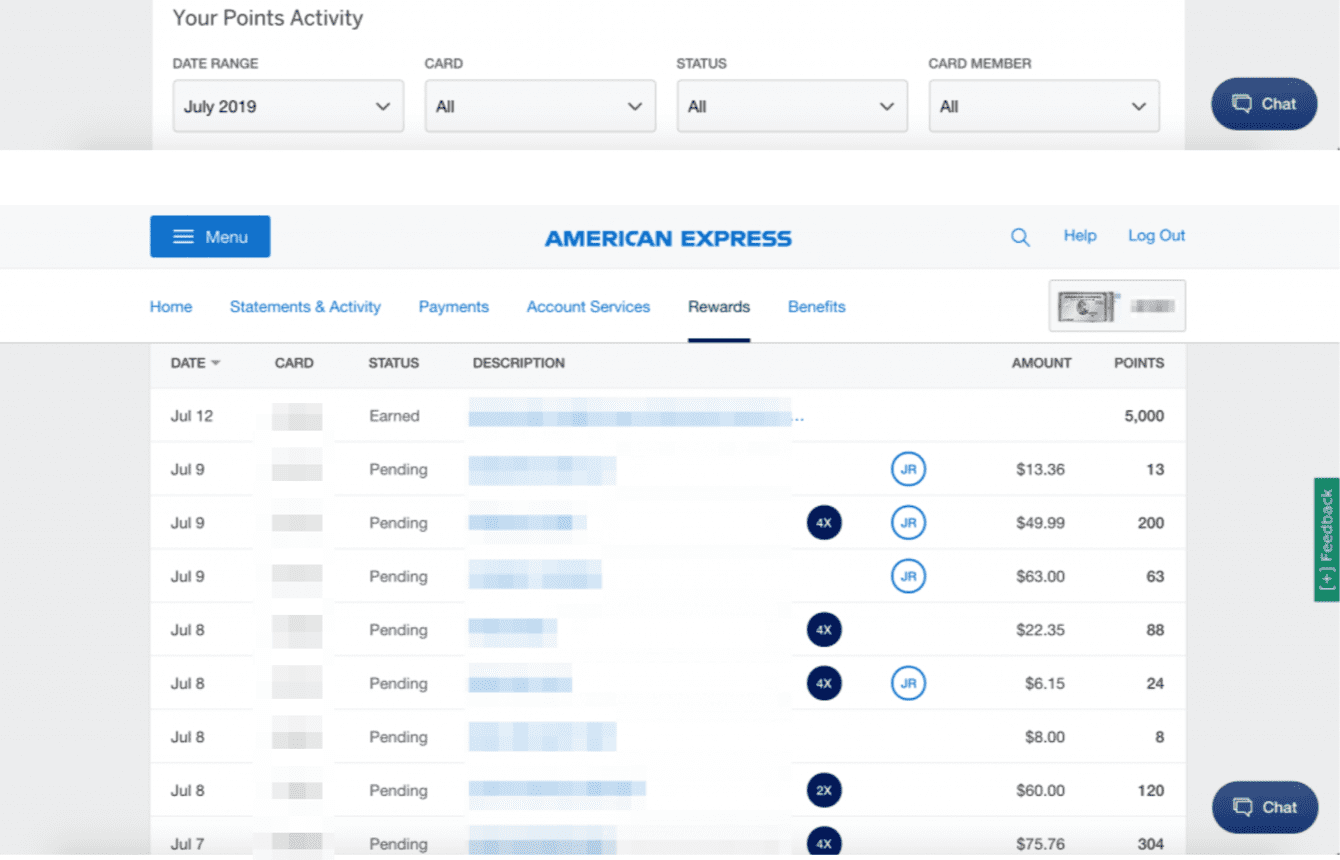Click the Jul 12 date cell
The image size is (1340, 860).
coord(192,416)
